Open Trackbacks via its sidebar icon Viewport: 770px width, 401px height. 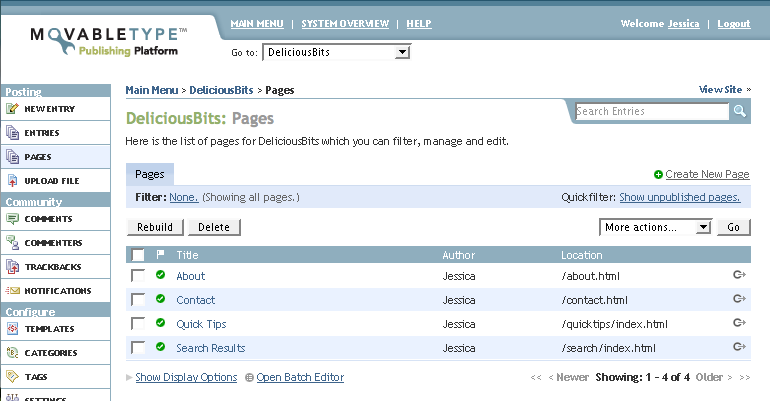(13, 267)
